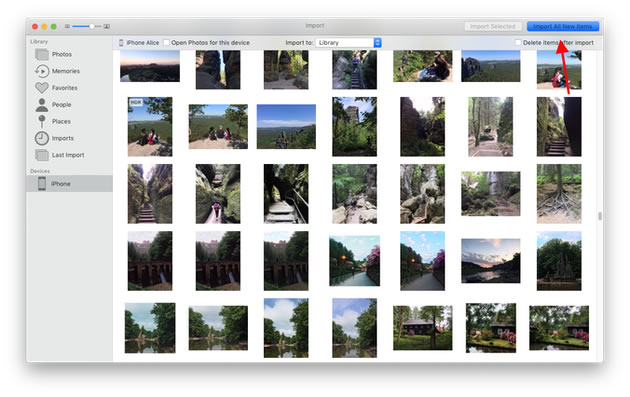Click the Library section header
This screenshot has height=397, width=630.
pyautogui.click(x=39, y=42)
